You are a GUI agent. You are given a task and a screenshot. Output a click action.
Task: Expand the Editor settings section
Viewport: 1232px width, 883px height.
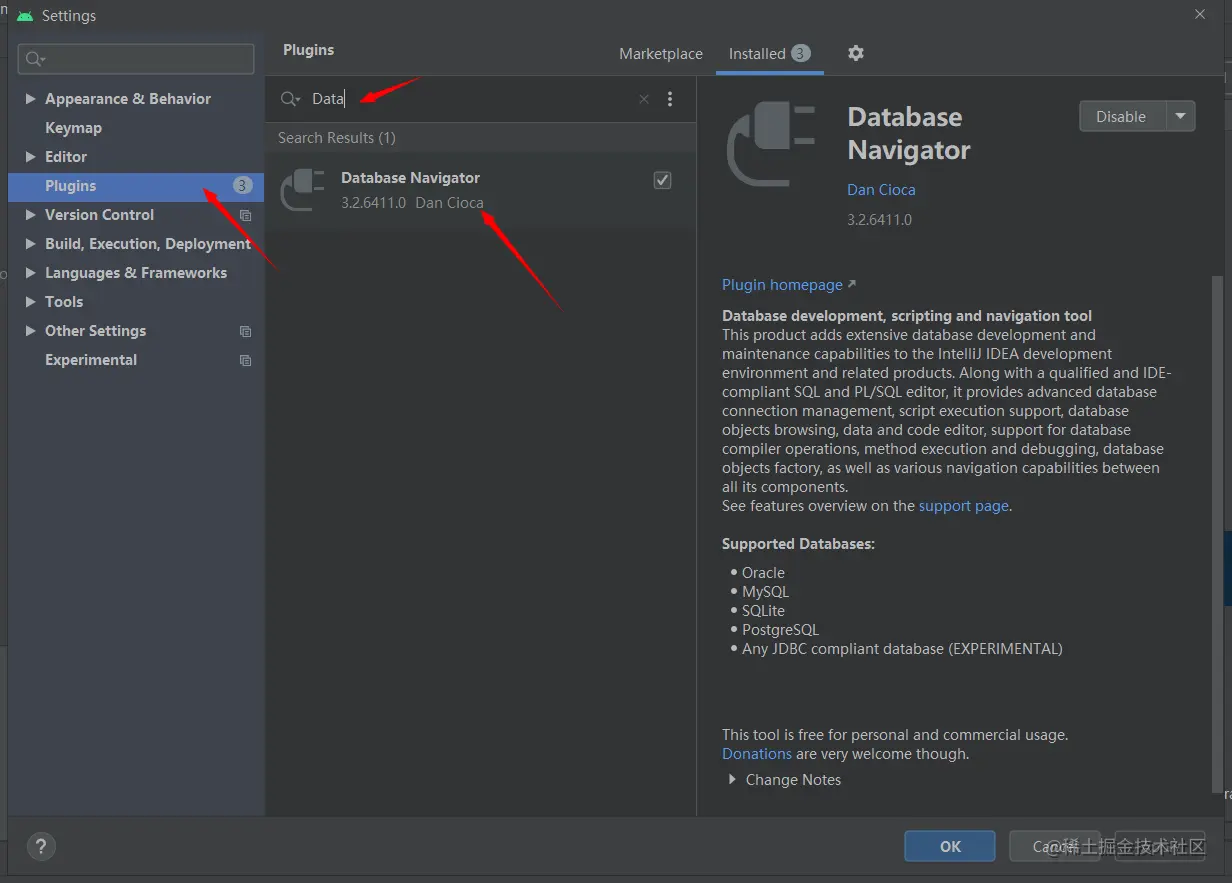pyautogui.click(x=31, y=157)
